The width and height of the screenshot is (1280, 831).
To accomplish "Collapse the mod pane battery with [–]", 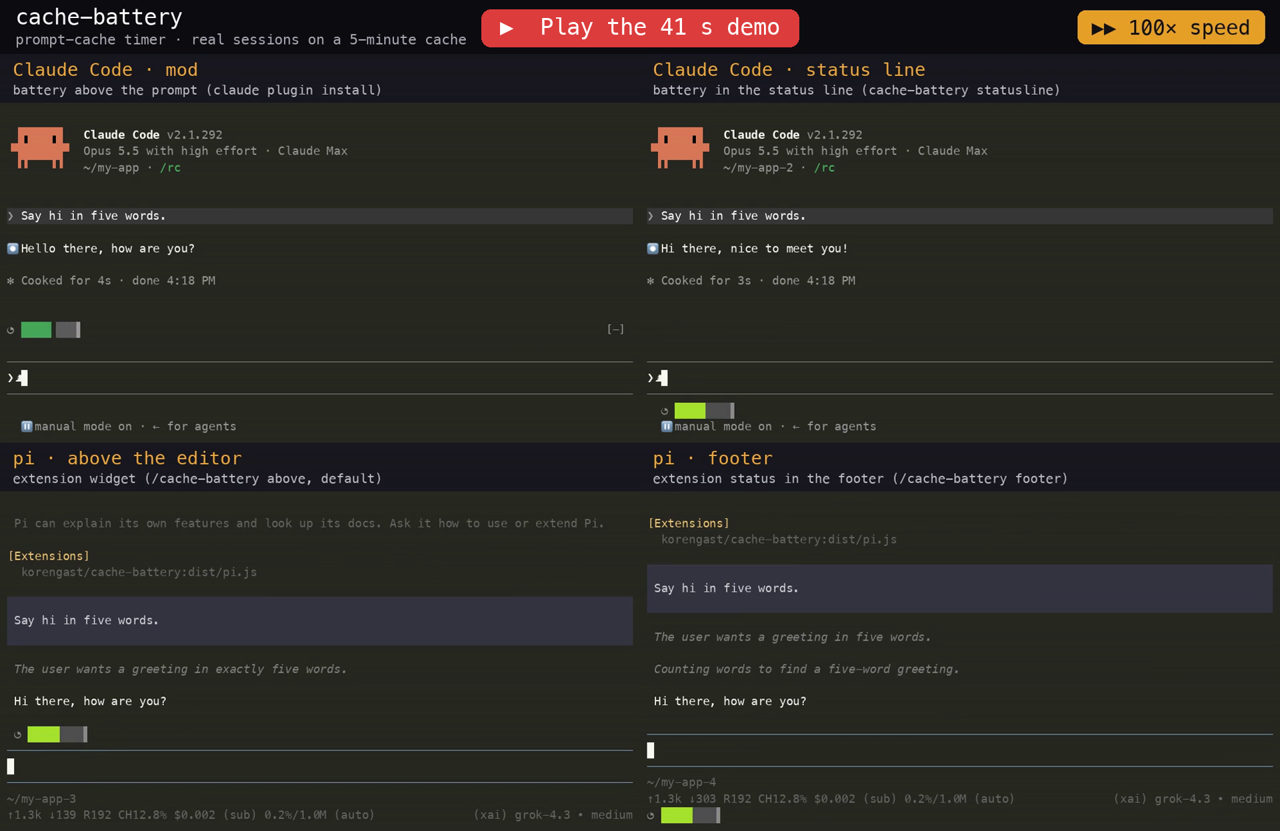I will tap(616, 329).
